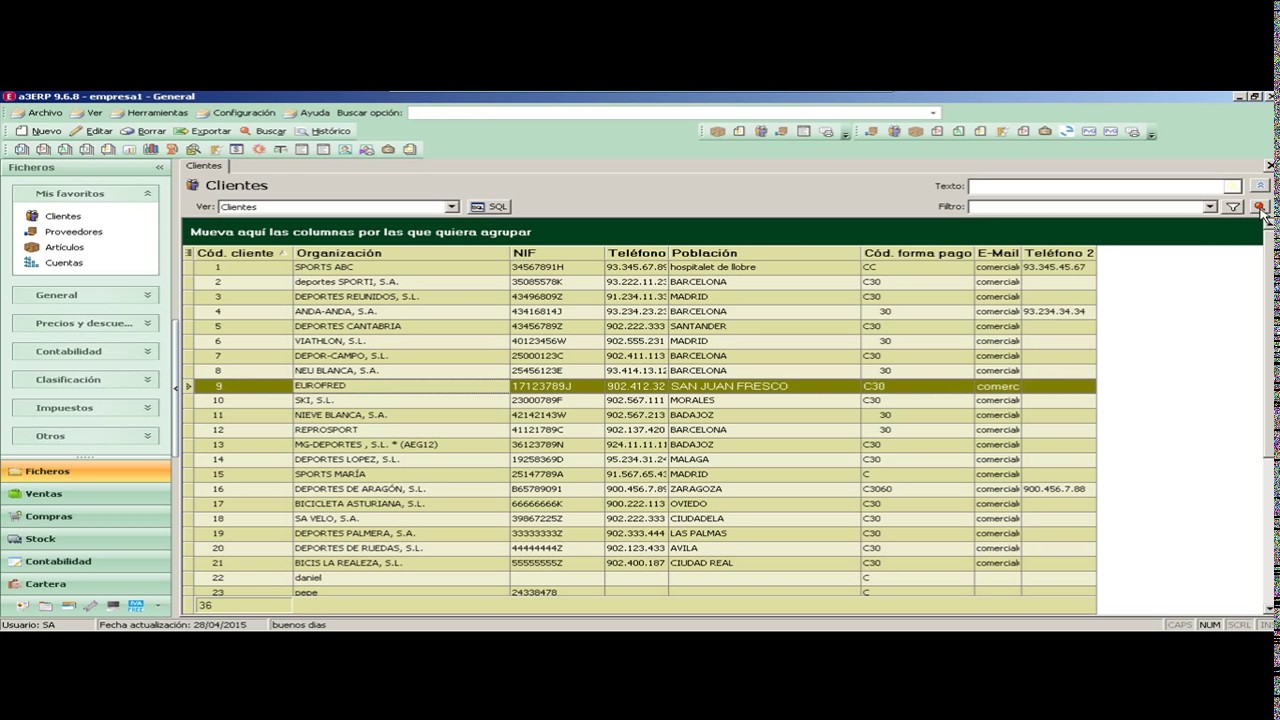Collapse the Mis favoritos section
The image size is (1280, 720).
[147, 193]
